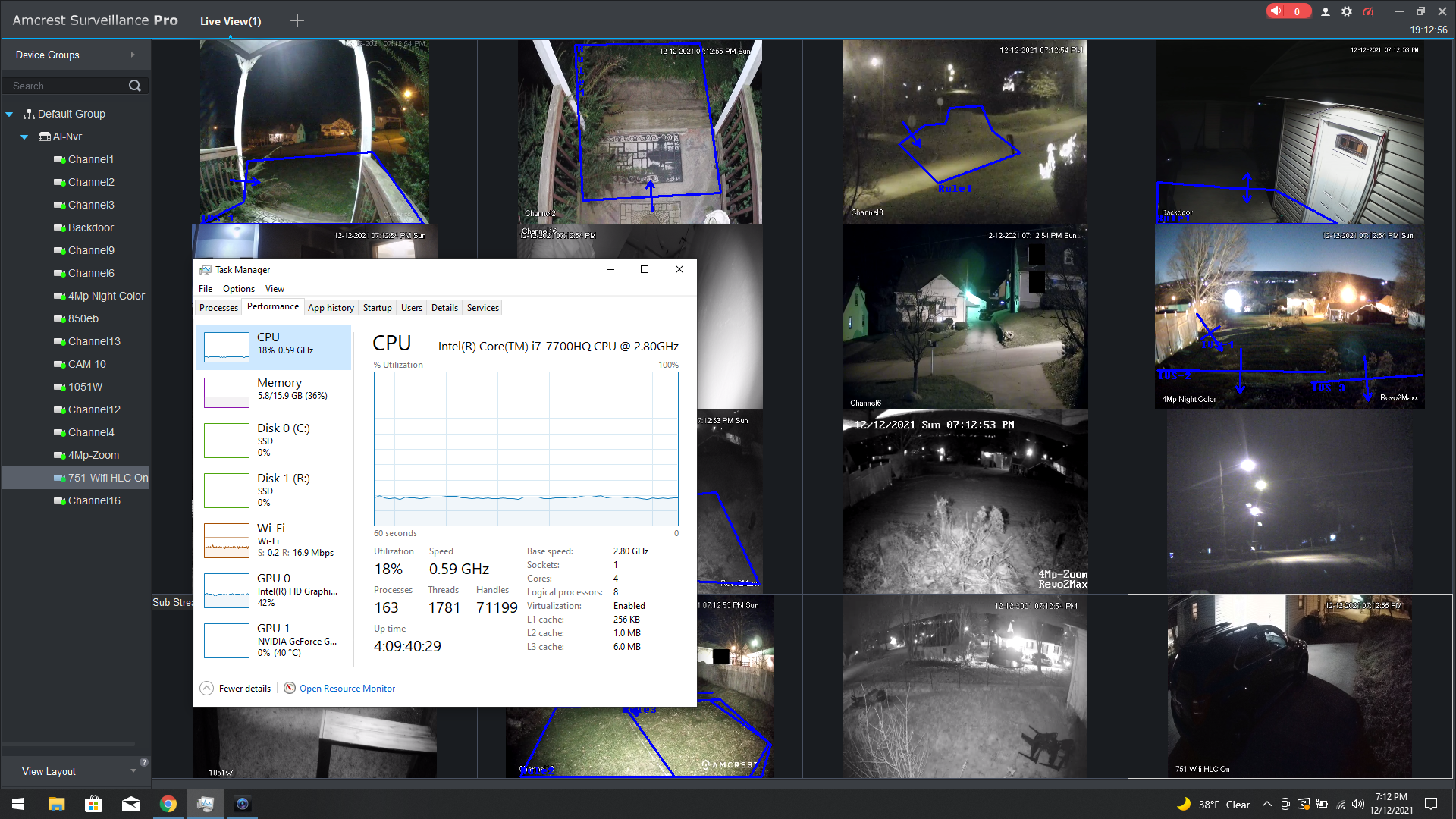Click the AI-Nvr recorder device icon

pos(45,136)
